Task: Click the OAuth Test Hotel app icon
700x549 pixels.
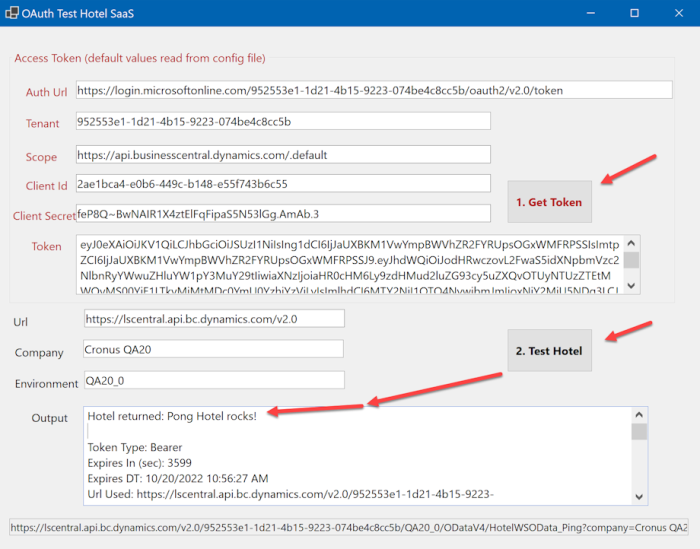Action: pyautogui.click(x=12, y=13)
